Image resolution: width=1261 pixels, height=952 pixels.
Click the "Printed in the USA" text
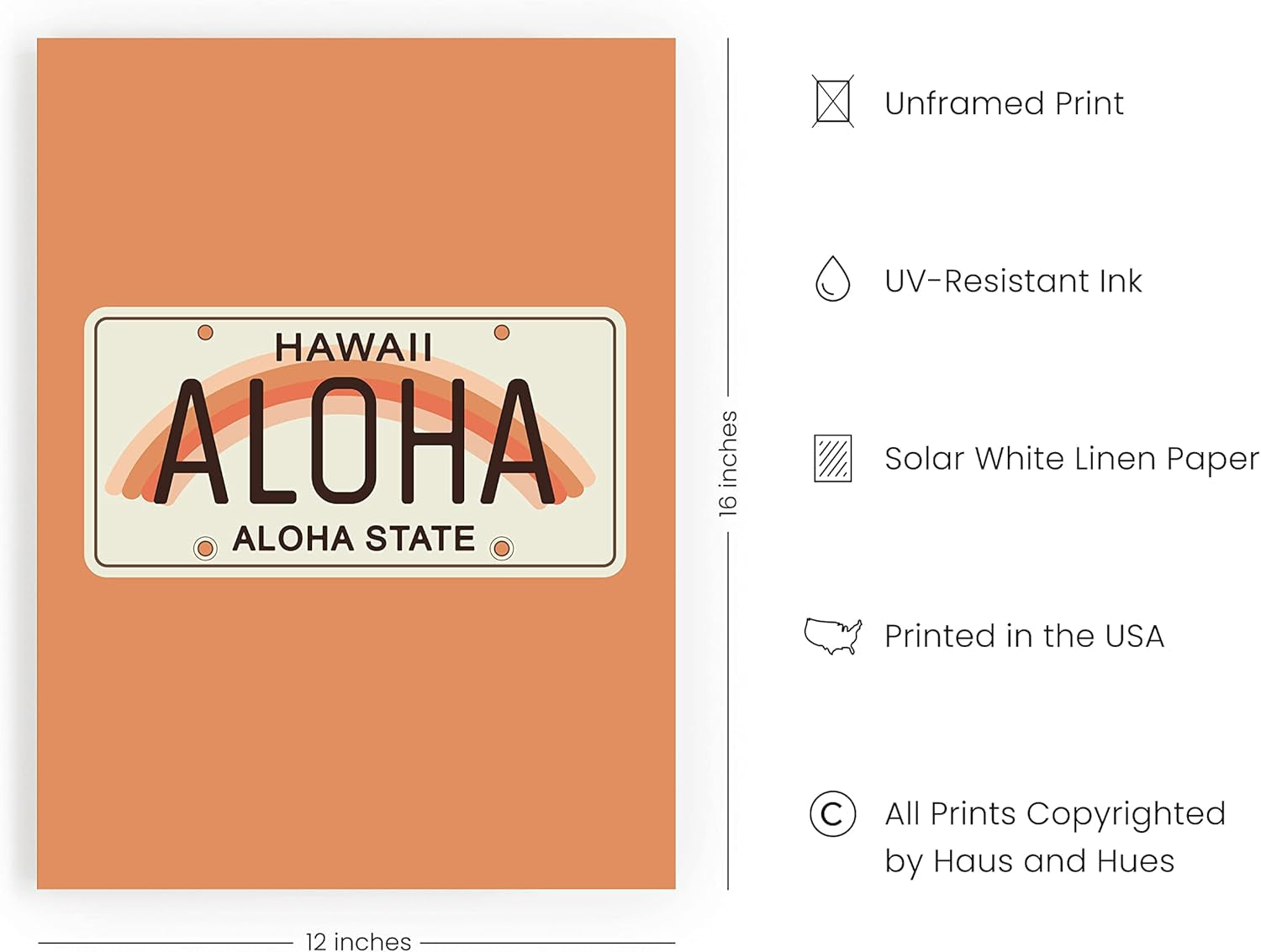coord(1024,636)
